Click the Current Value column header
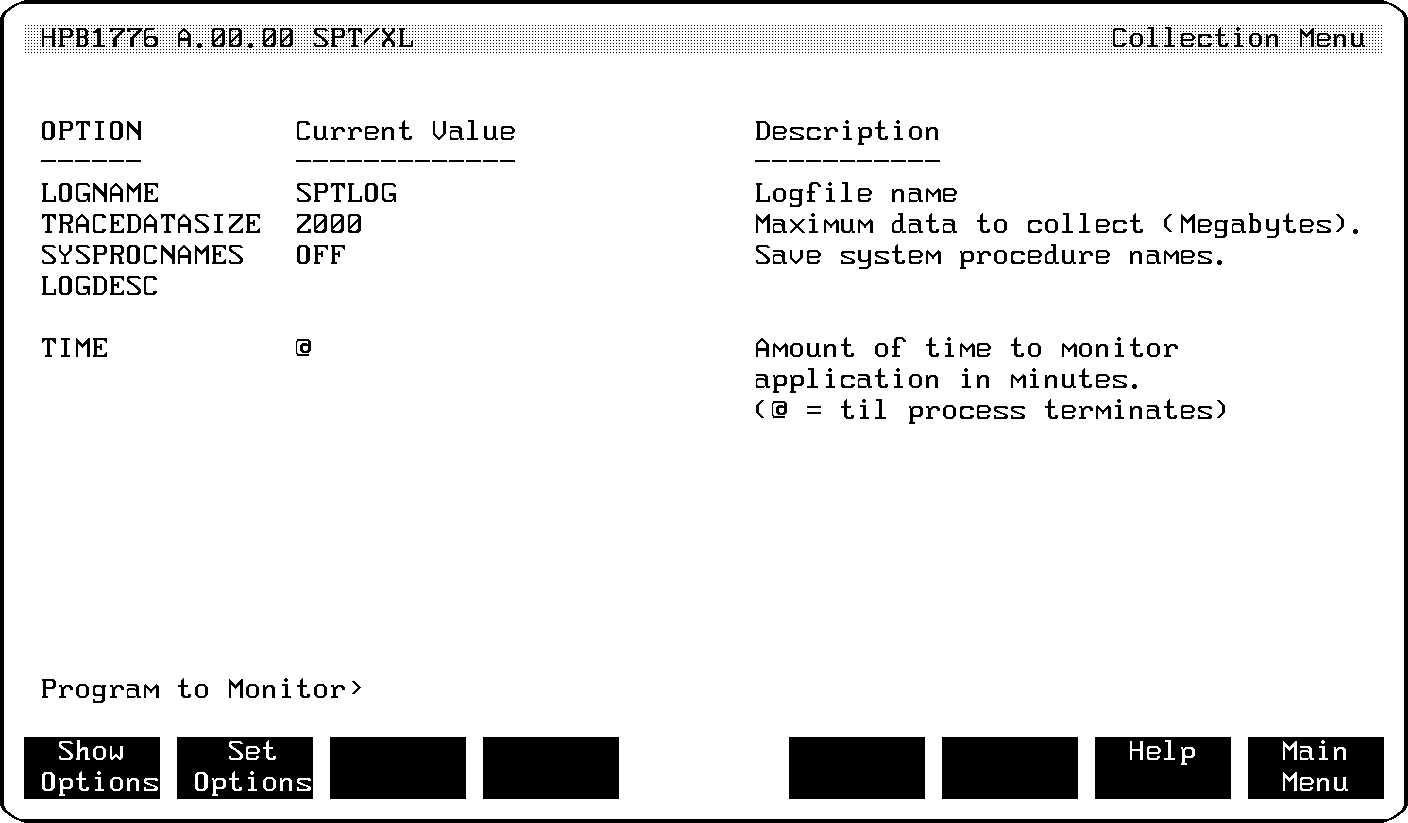Image resolution: width=1408 pixels, height=823 pixels. (x=405, y=132)
